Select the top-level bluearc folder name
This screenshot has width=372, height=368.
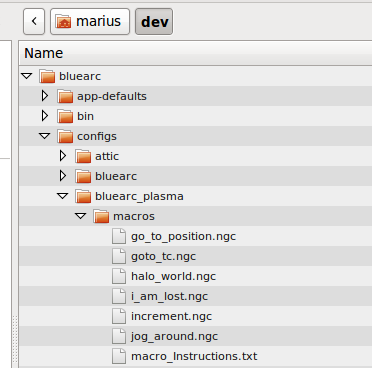[x=80, y=76]
